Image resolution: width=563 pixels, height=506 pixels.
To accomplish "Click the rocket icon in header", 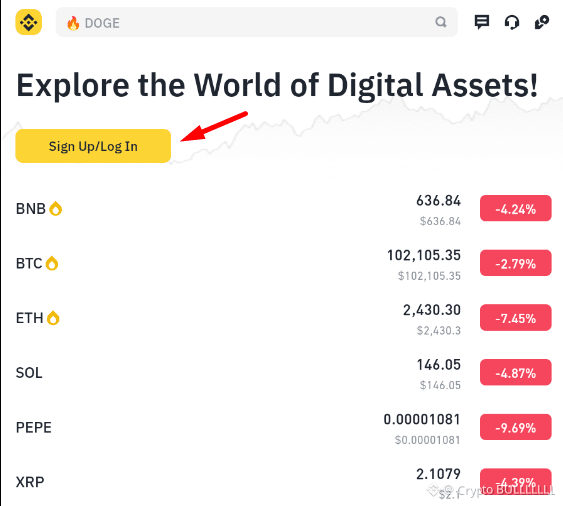I will [542, 22].
